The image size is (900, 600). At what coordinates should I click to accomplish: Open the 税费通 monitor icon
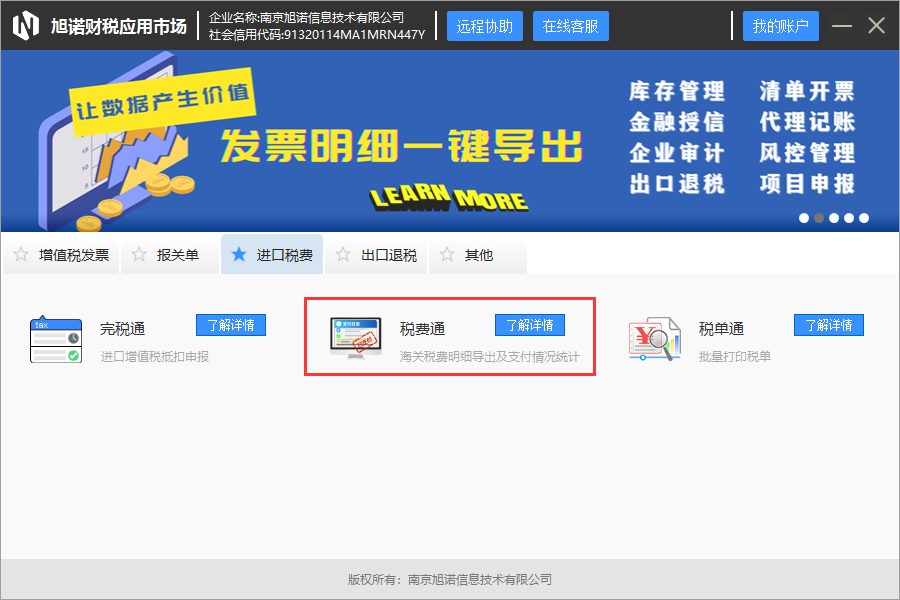355,338
